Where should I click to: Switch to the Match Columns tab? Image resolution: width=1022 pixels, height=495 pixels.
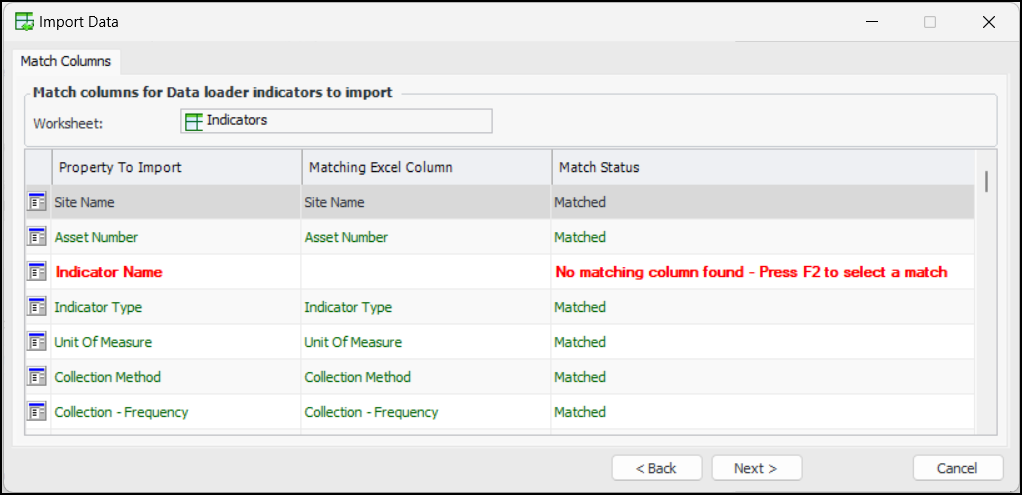[x=66, y=61]
